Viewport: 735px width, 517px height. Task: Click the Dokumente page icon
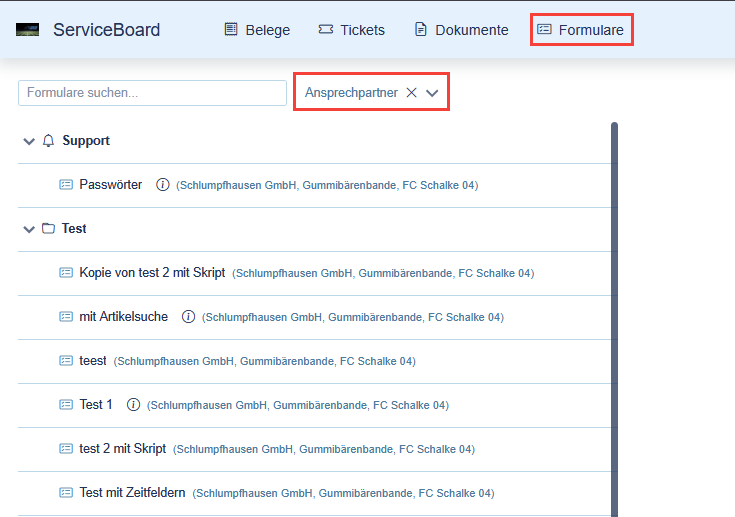(x=421, y=30)
